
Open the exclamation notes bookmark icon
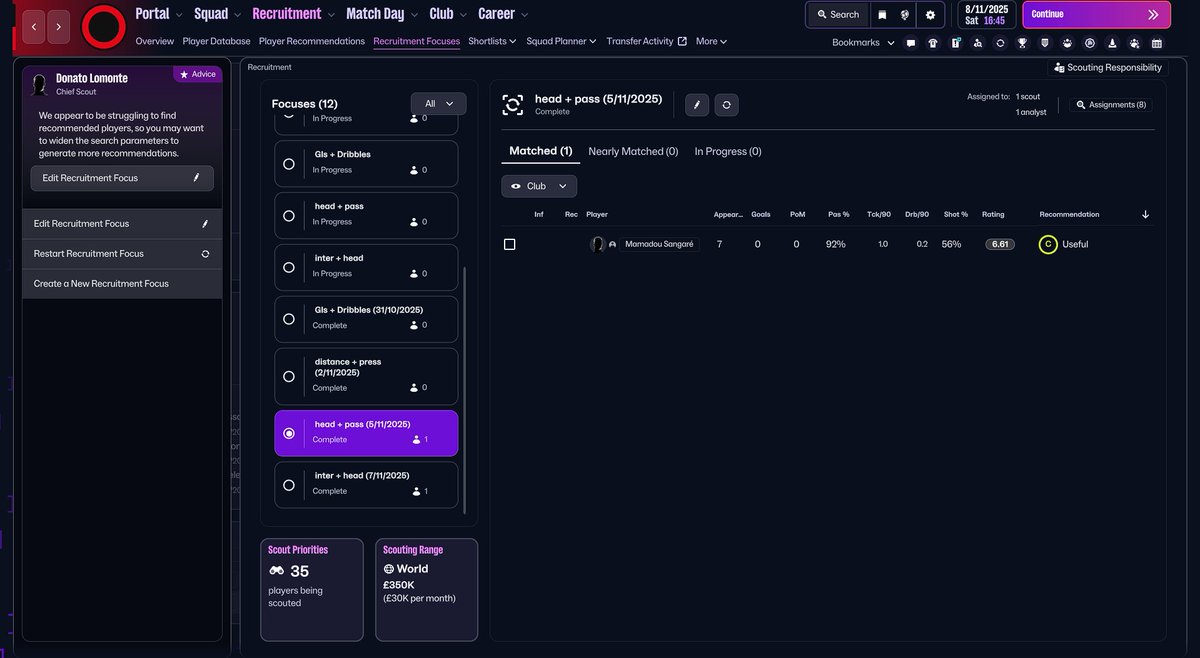(956, 43)
